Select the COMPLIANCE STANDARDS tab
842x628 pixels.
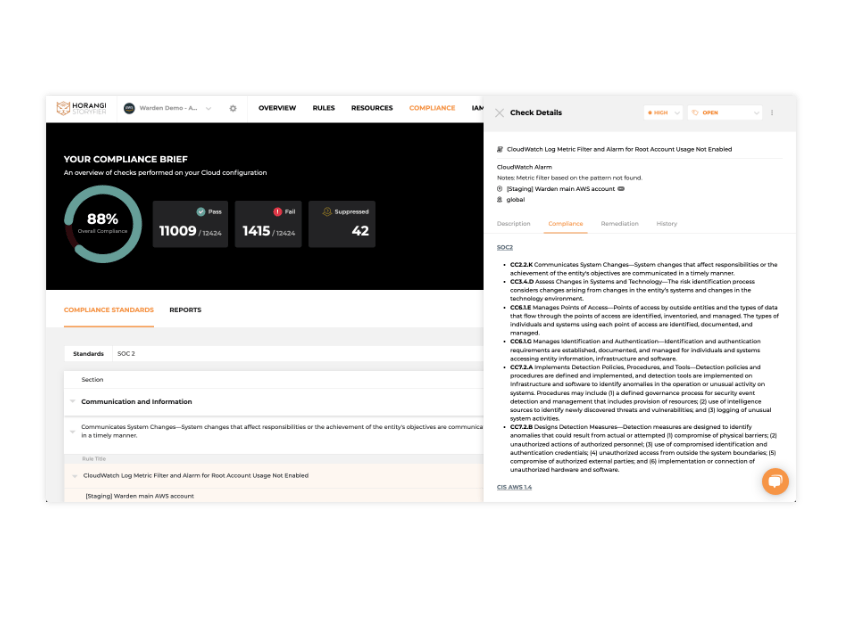pyautogui.click(x=109, y=310)
